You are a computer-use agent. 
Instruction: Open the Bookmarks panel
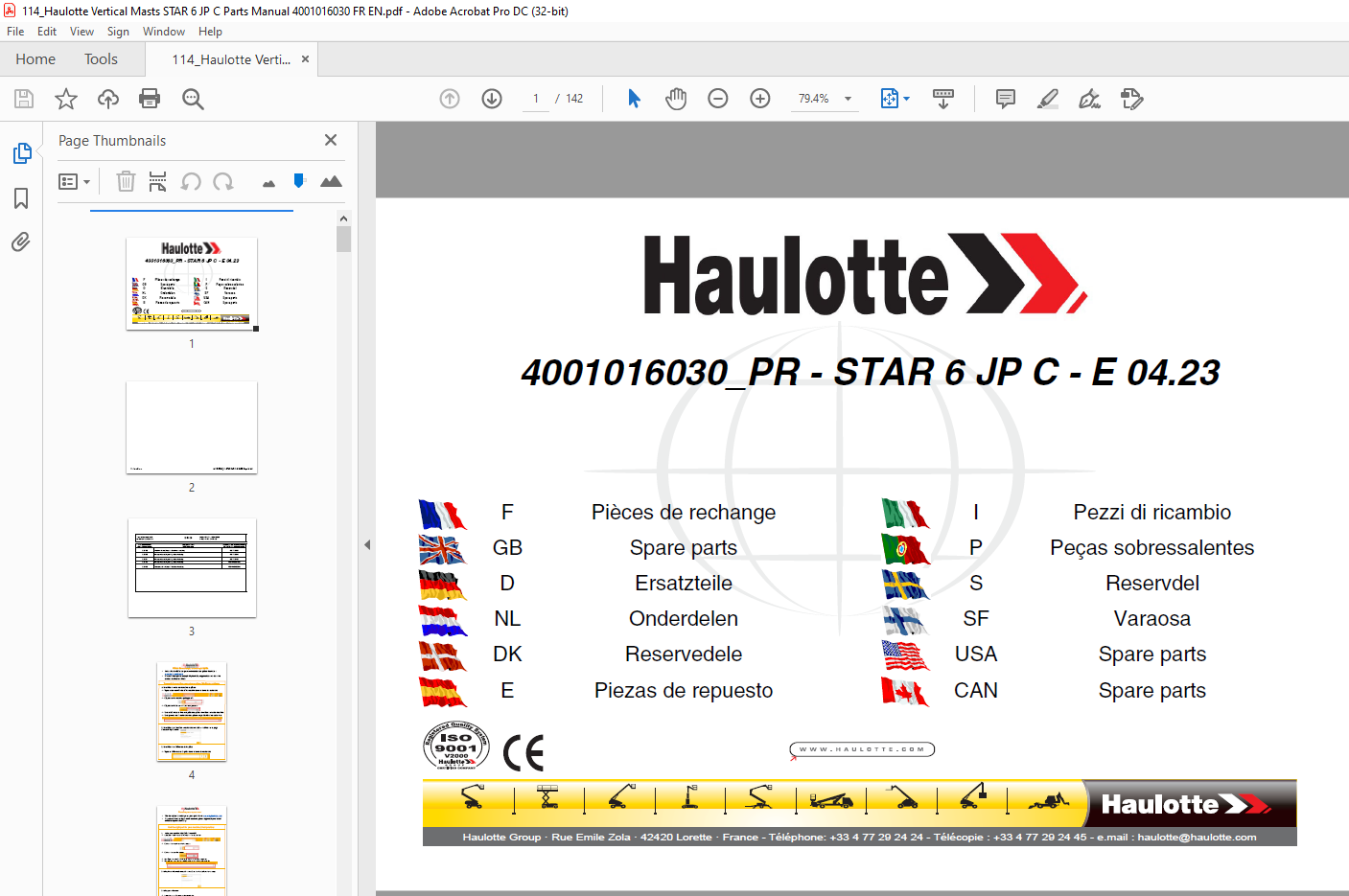tap(21, 198)
